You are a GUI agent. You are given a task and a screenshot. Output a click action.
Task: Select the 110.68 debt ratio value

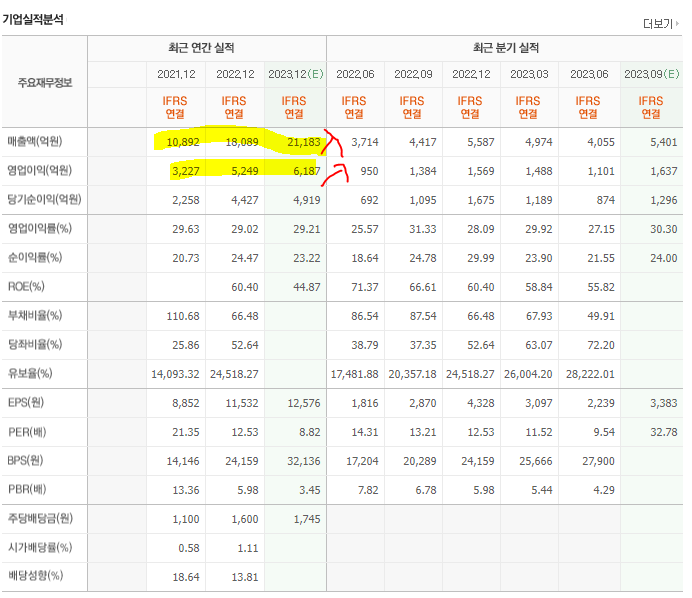coord(183,316)
